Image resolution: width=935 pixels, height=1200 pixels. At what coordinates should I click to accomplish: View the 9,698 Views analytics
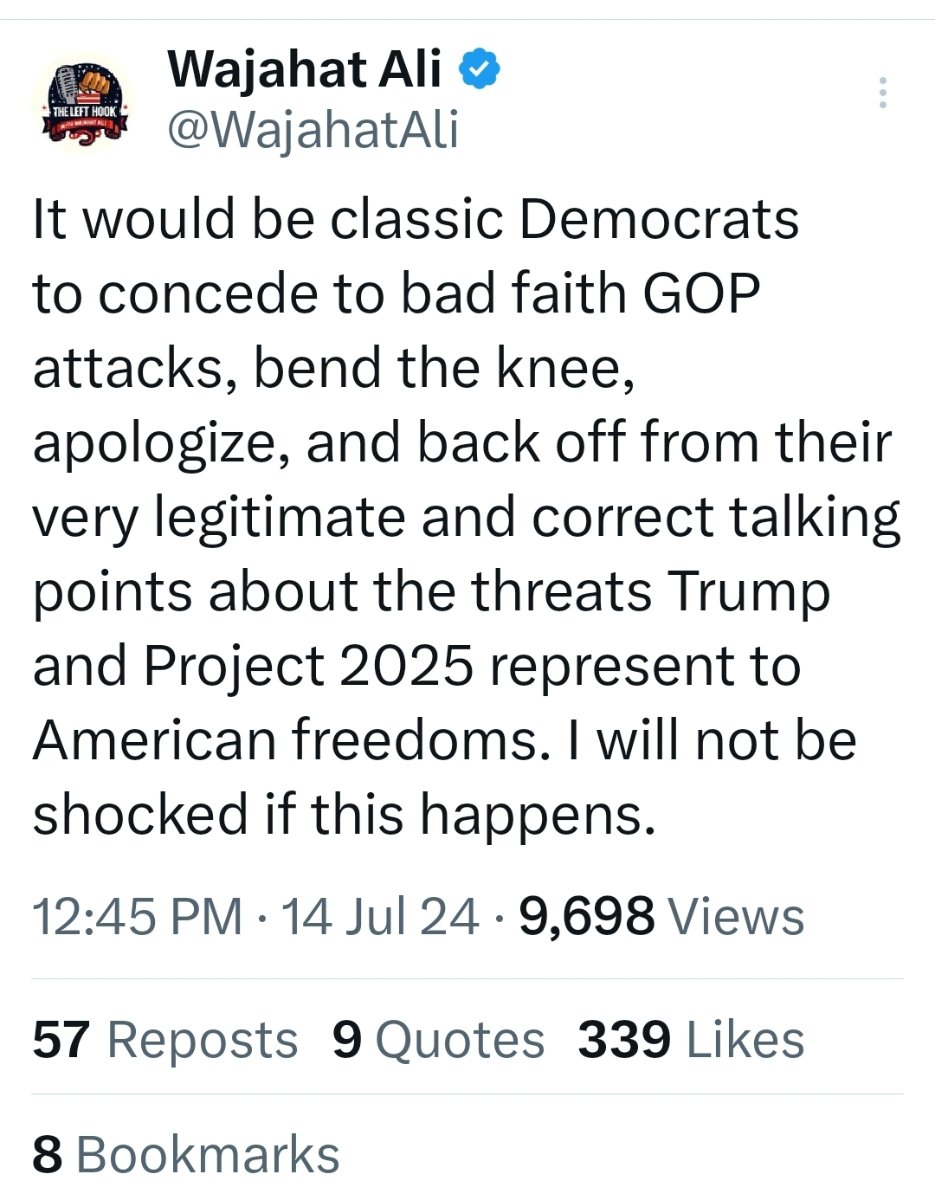[662, 916]
